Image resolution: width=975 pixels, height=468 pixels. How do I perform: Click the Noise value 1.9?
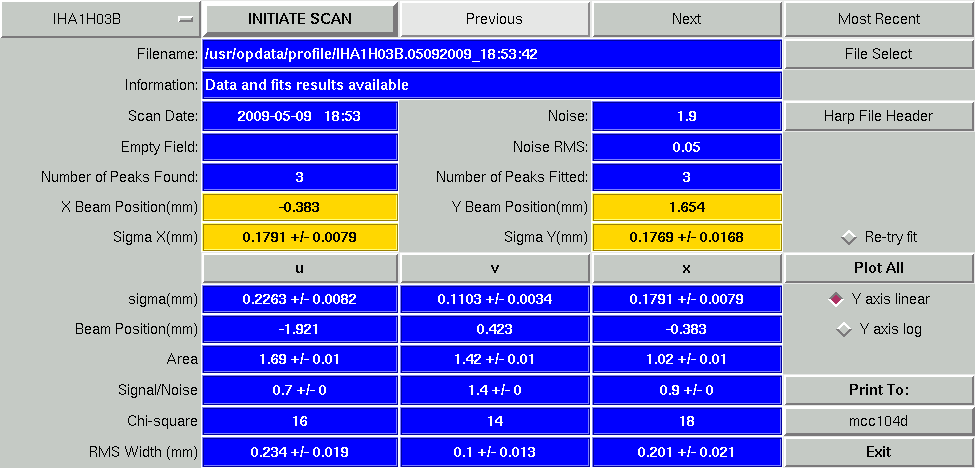click(x=686, y=116)
